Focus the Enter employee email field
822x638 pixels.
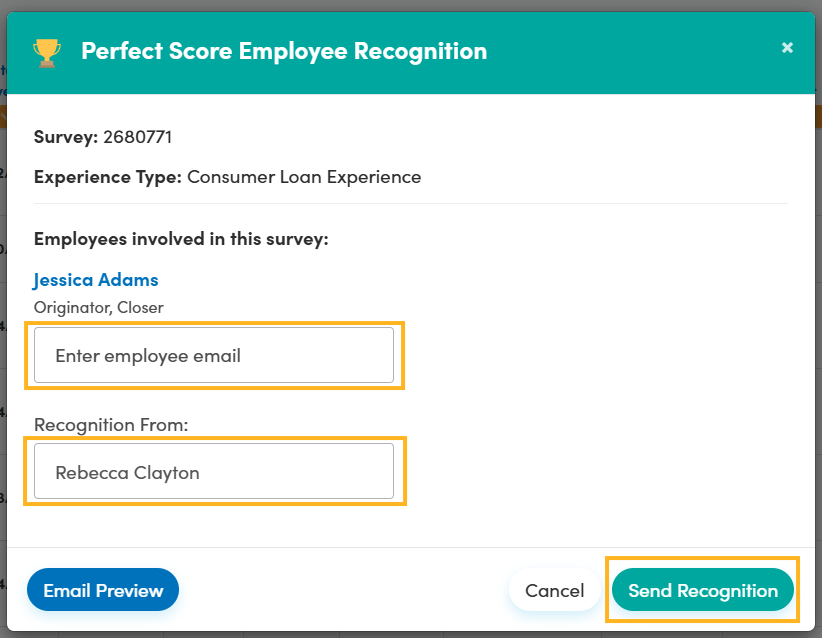(x=214, y=355)
